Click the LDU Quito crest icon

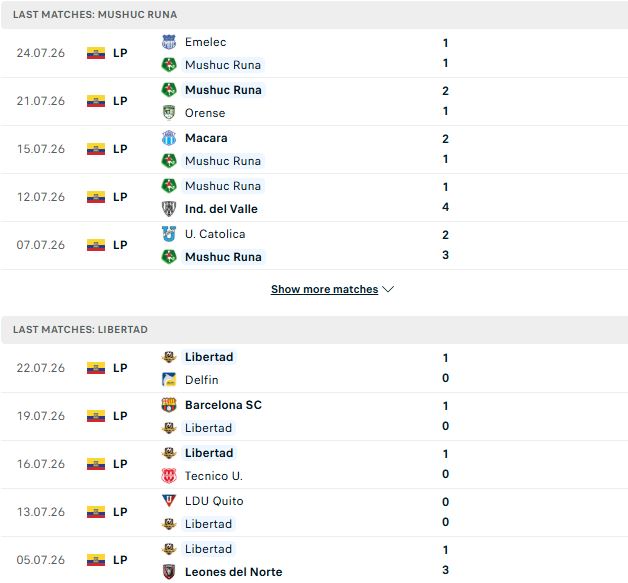coord(169,501)
